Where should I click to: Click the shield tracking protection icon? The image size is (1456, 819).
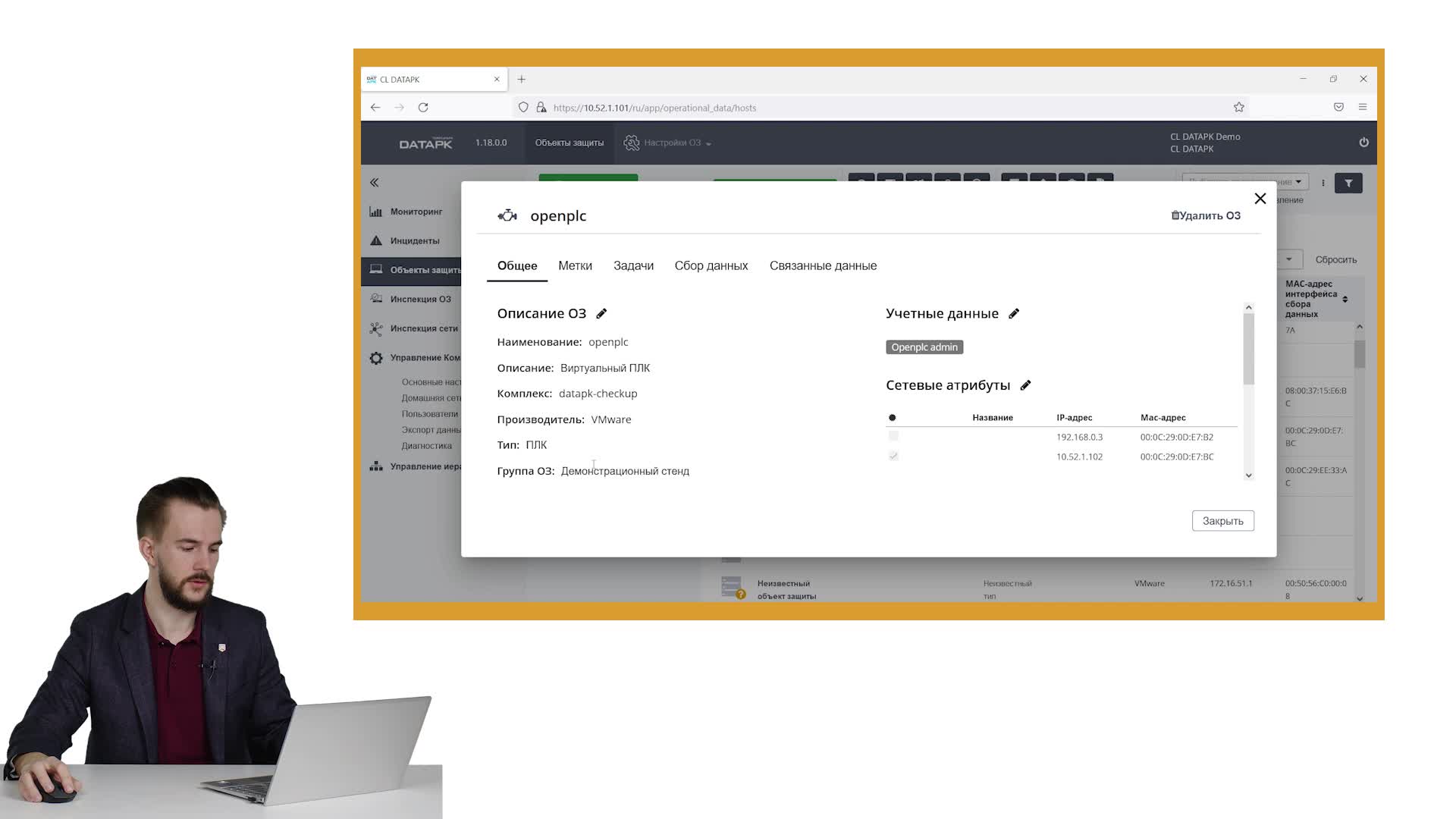(523, 108)
